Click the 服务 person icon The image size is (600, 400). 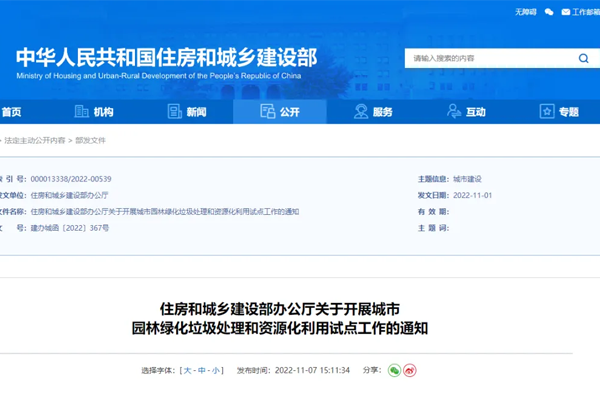[361, 112]
